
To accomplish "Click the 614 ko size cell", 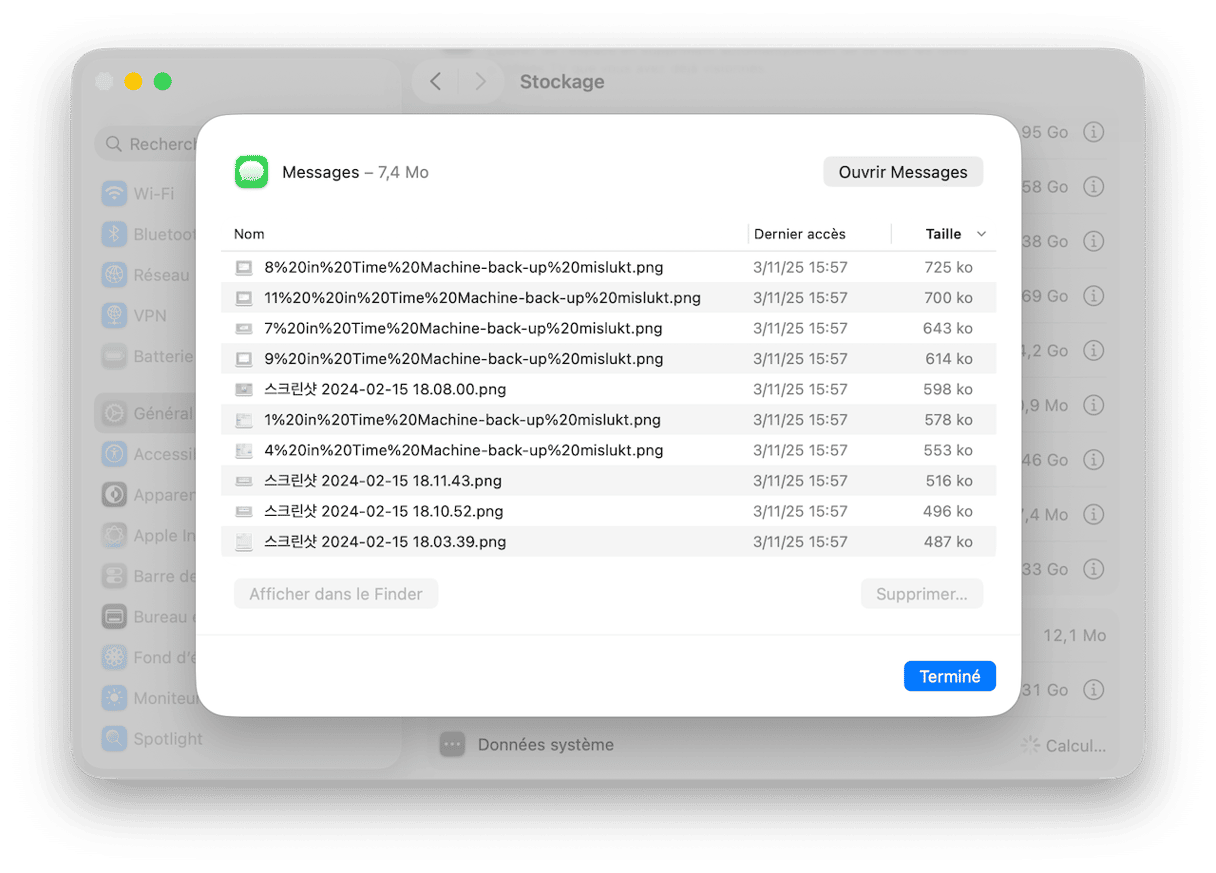I will [948, 359].
